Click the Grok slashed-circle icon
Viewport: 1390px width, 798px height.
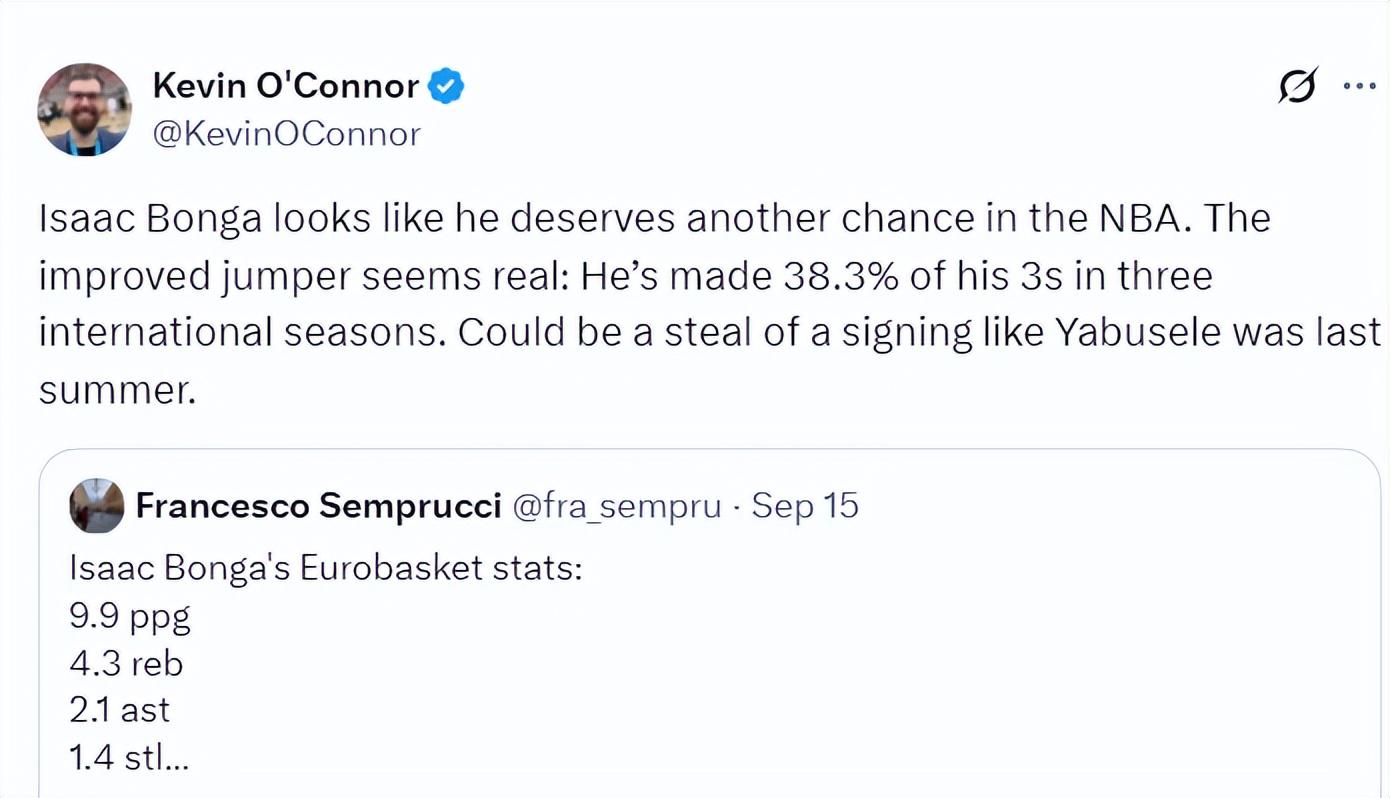click(x=1297, y=87)
